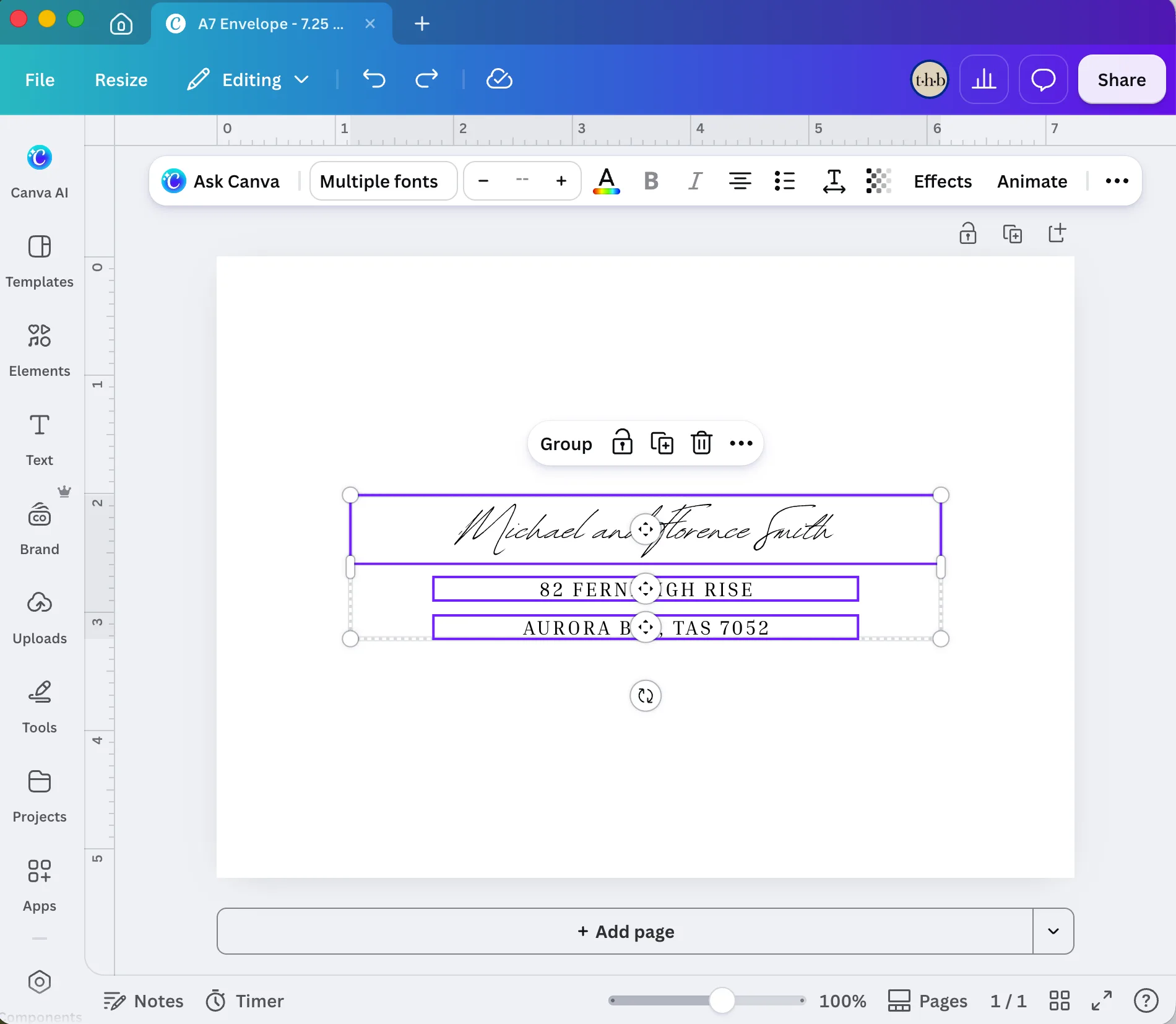Add a new page via the plus-page icon
1176x1024 pixels.
click(1057, 233)
